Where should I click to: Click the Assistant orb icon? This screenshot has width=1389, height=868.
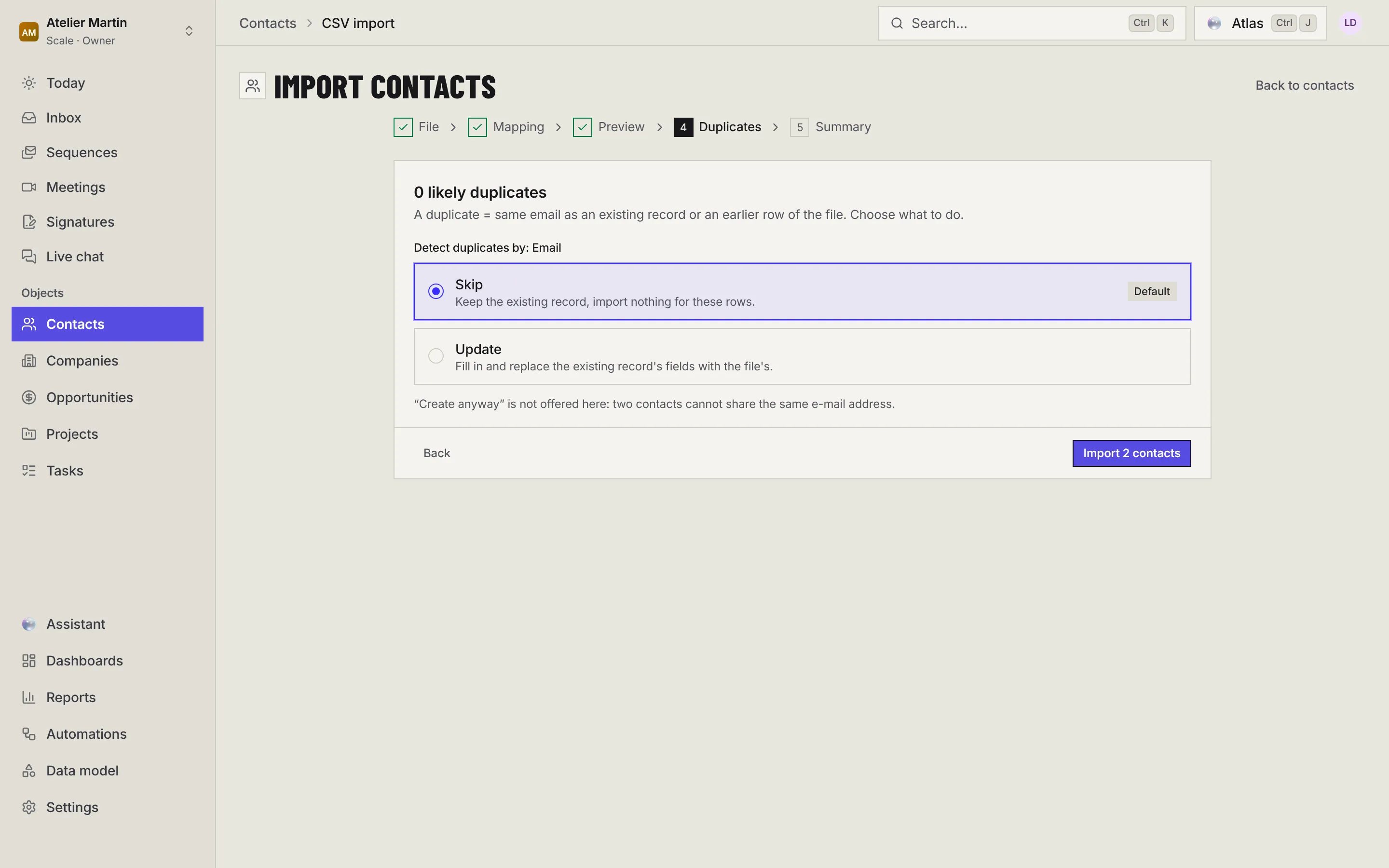(x=29, y=624)
